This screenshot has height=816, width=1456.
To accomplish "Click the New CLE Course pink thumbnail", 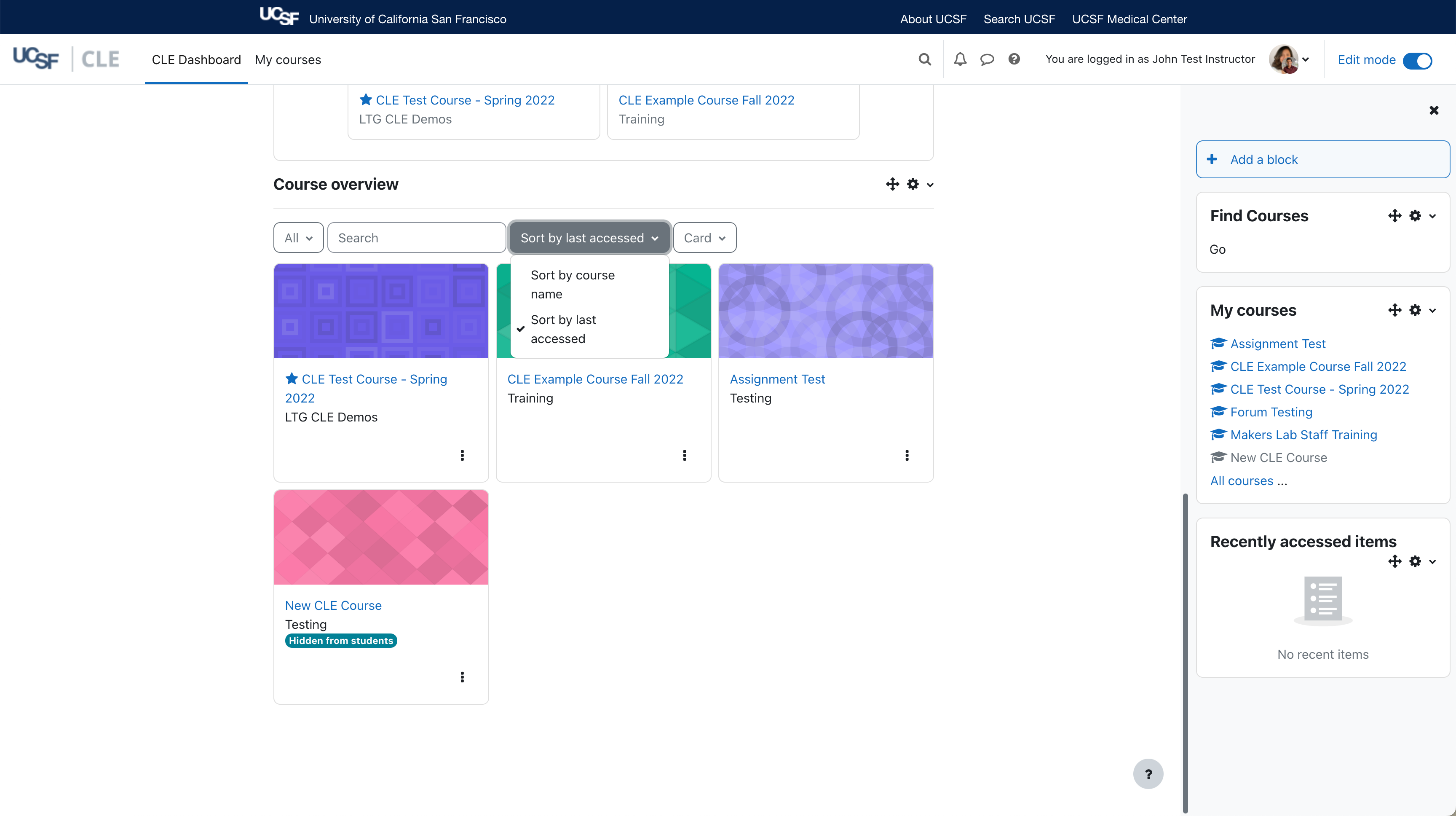I will click(381, 537).
